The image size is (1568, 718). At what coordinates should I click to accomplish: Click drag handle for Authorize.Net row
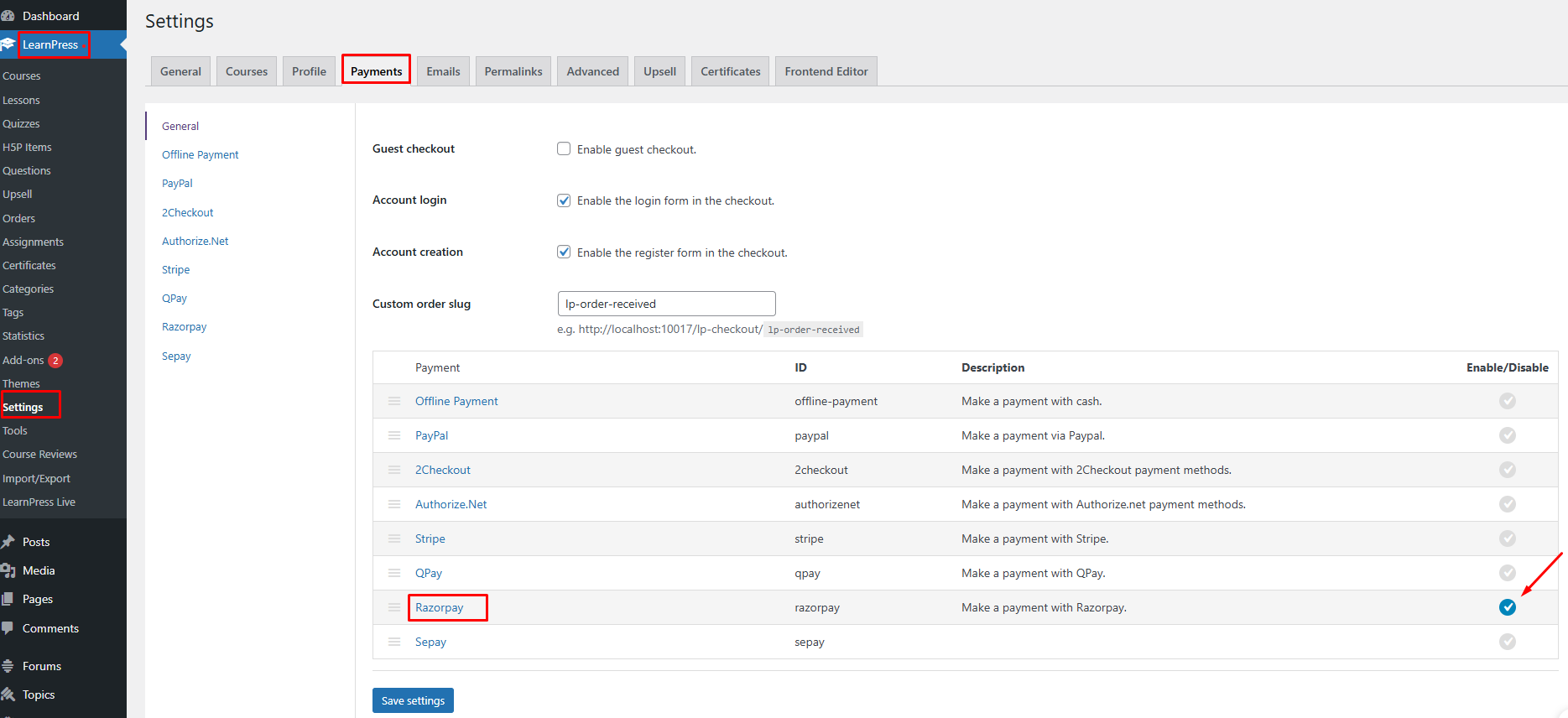(x=394, y=504)
